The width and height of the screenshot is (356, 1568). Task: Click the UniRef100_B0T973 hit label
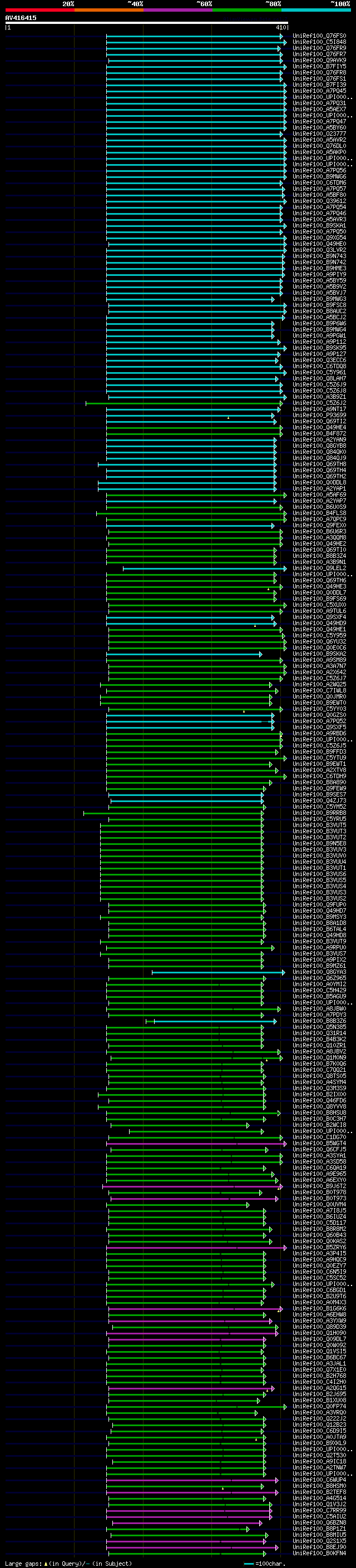point(319,1198)
